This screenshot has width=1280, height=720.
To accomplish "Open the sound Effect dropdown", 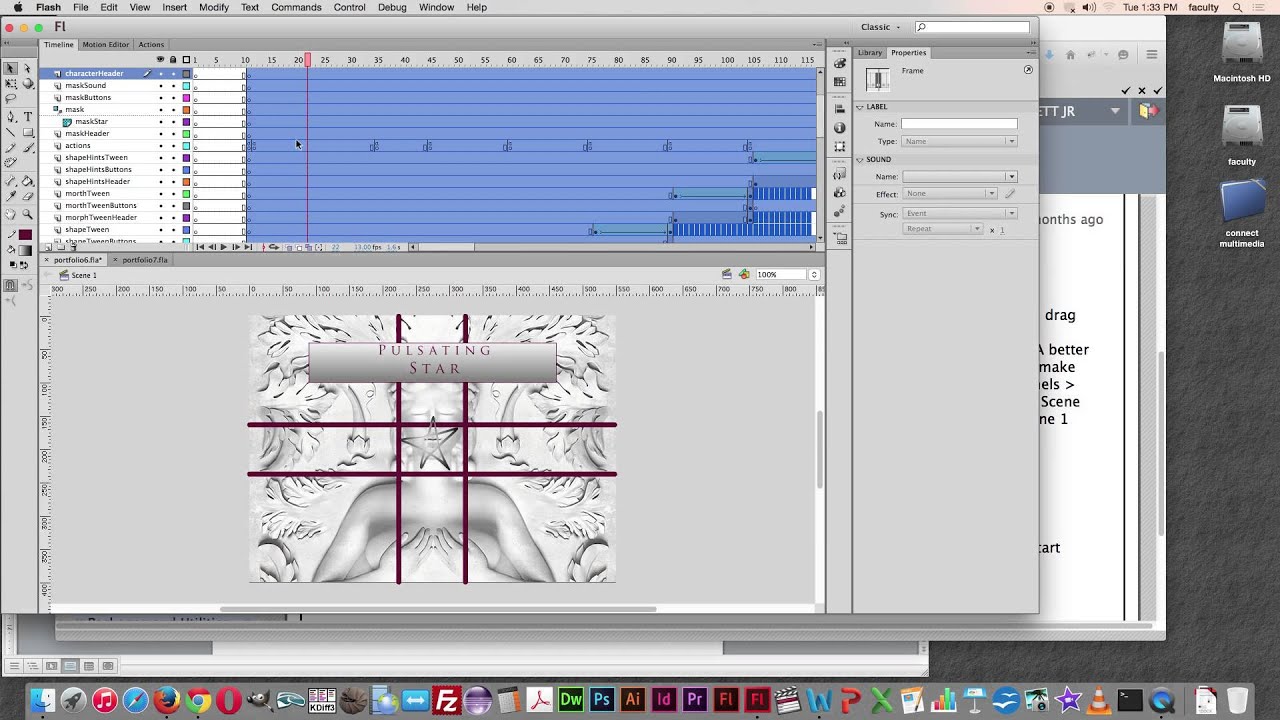I will (x=950, y=194).
